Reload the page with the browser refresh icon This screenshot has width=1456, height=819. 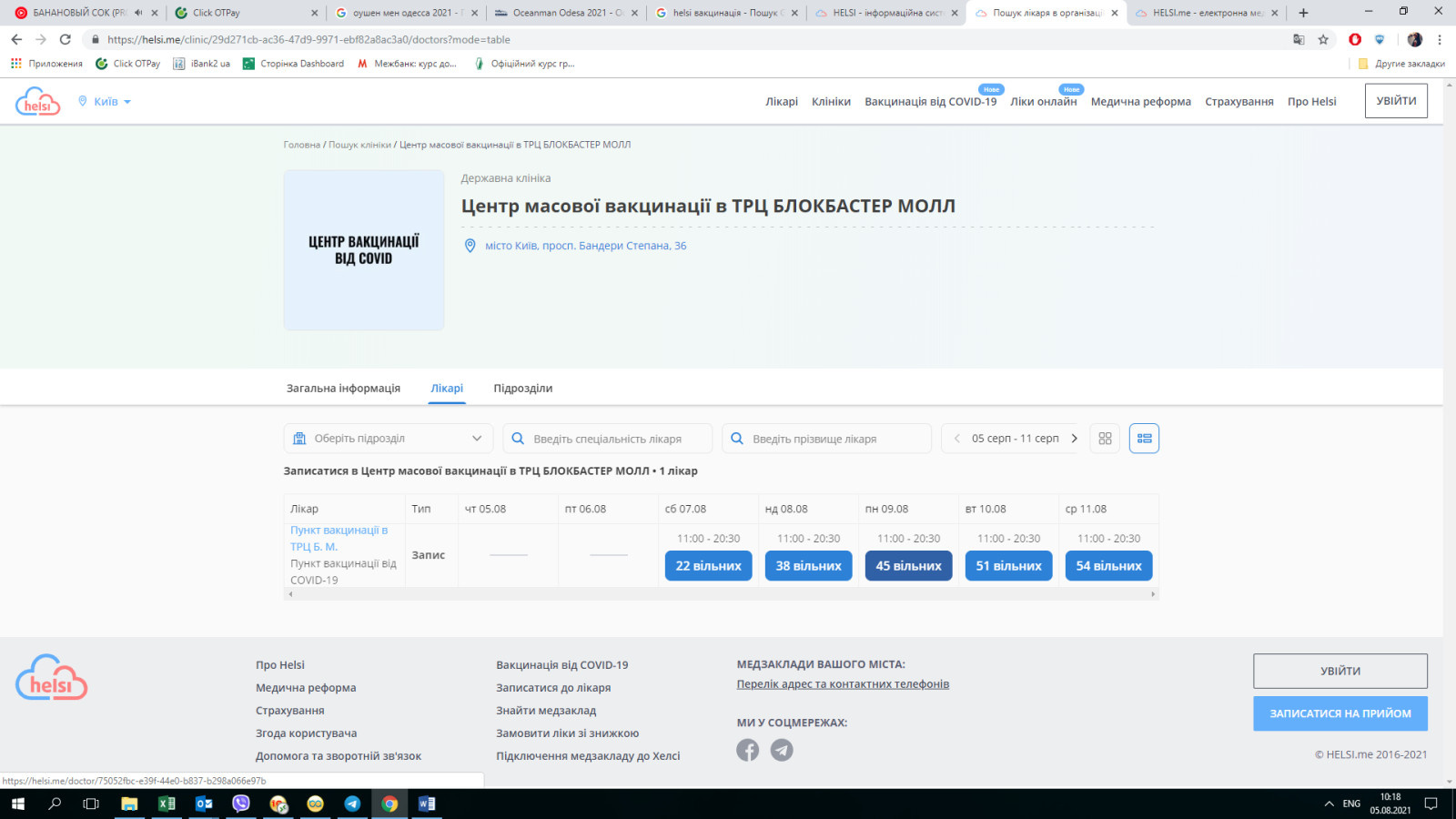coord(65,39)
